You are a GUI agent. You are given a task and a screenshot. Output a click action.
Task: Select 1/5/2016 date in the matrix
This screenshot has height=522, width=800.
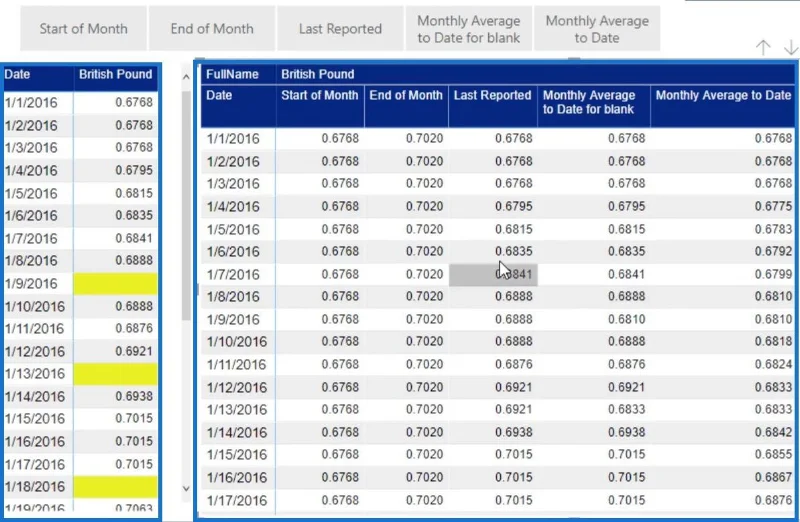(233, 230)
